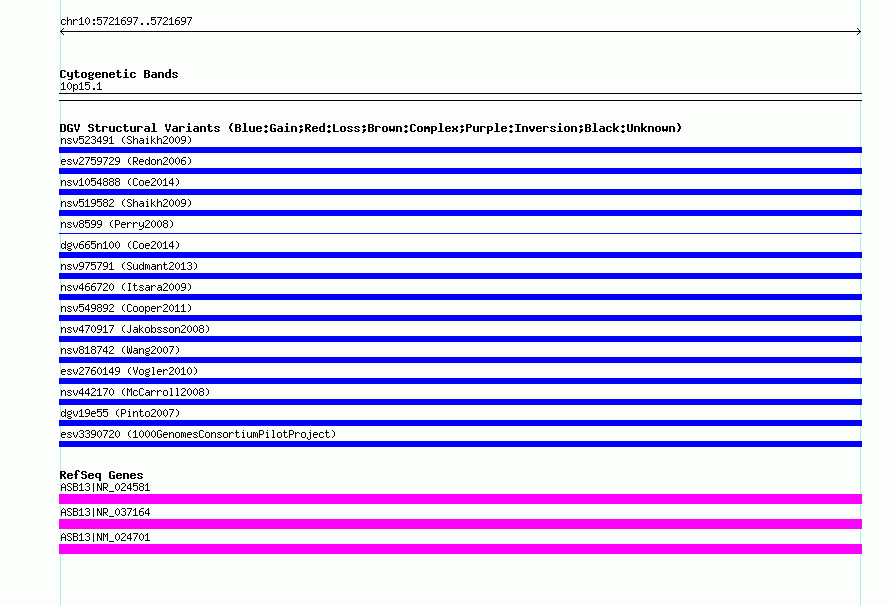Select dgv19e55 (Pinto2007) label
The width and height of the screenshot is (890, 605).
coord(120,413)
